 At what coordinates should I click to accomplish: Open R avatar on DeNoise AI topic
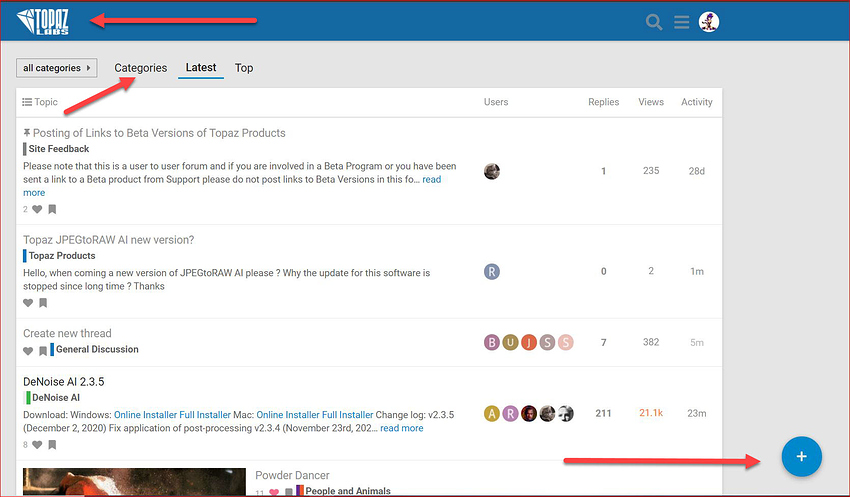pos(510,414)
